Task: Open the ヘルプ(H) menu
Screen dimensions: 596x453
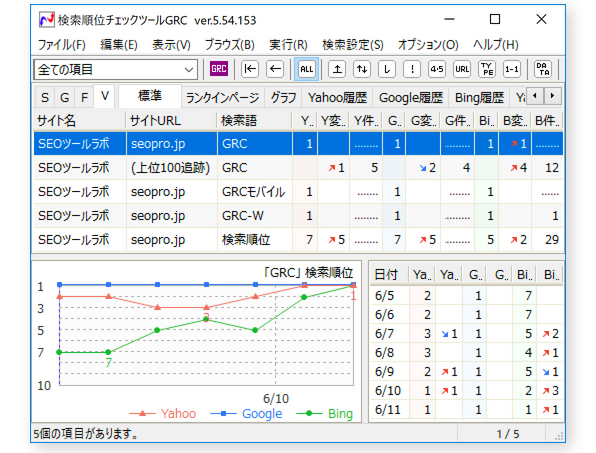Action: pyautogui.click(x=496, y=45)
